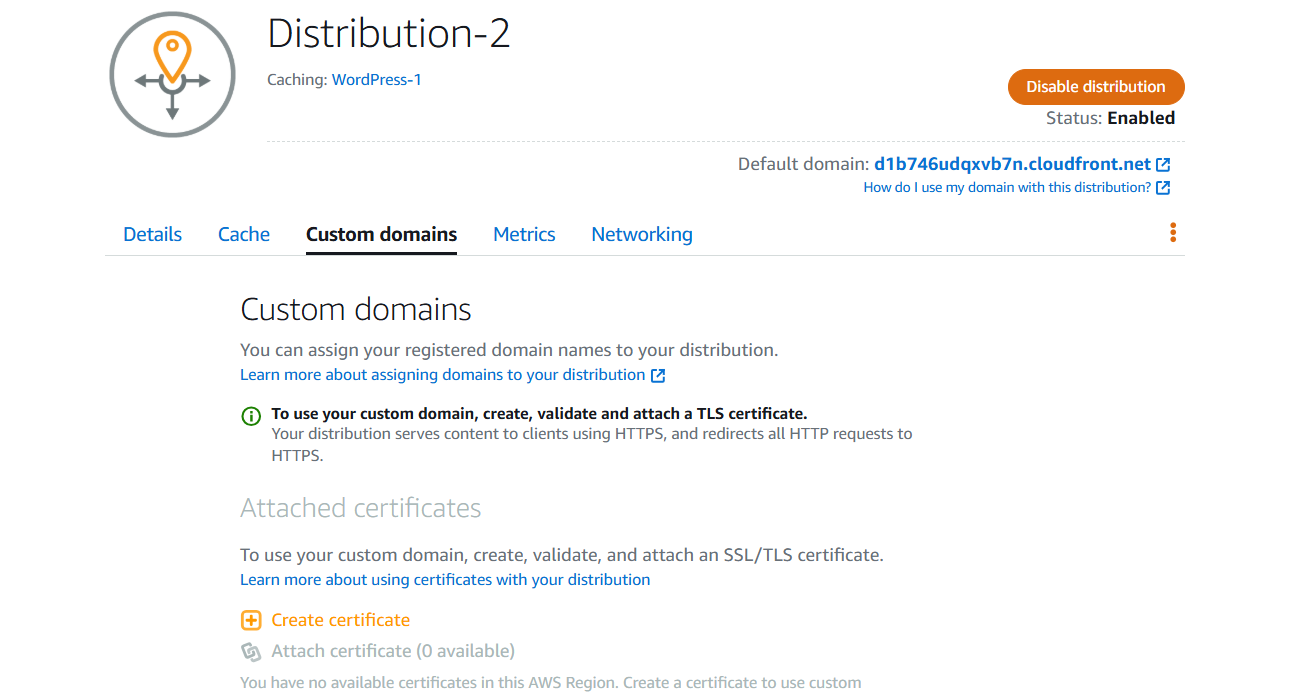Click the Attach certificate icon

click(251, 652)
